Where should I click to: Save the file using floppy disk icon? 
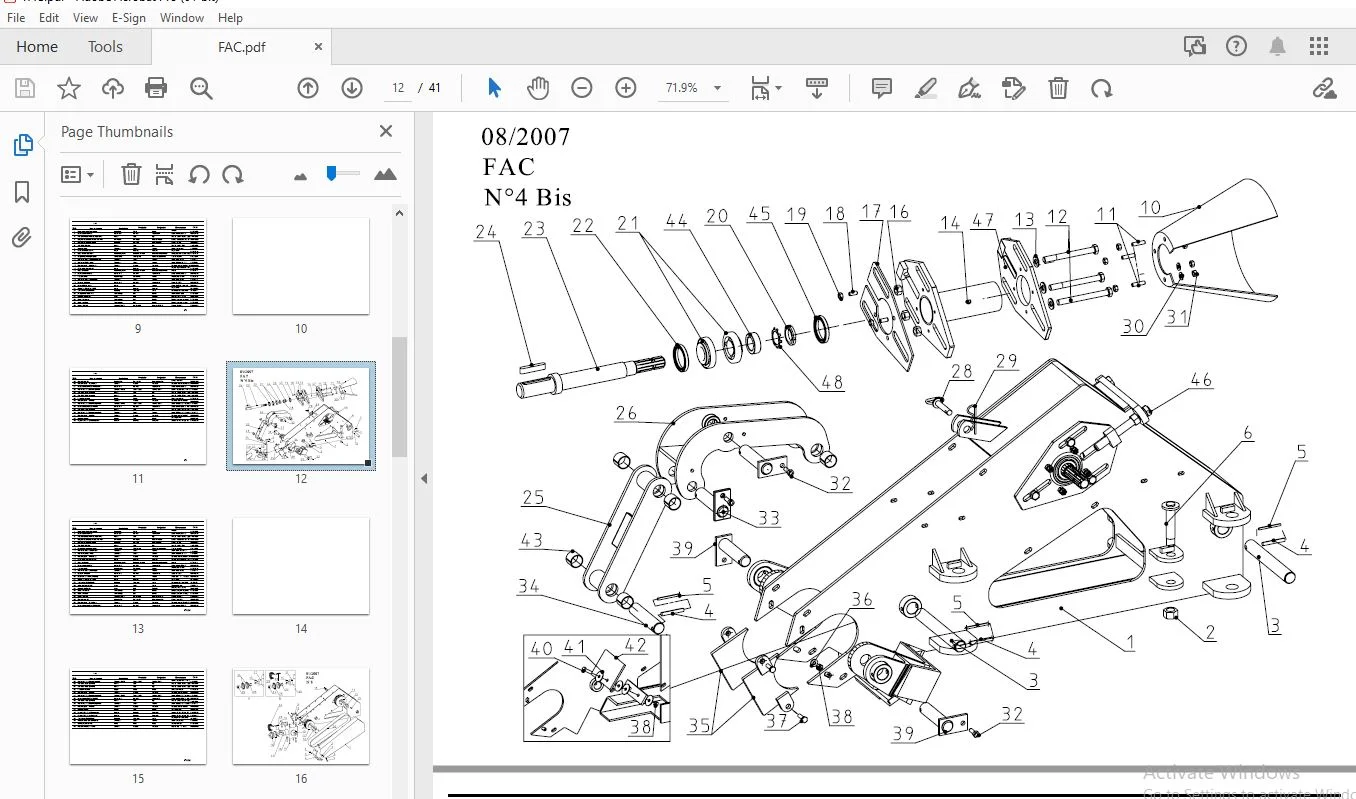click(x=25, y=88)
